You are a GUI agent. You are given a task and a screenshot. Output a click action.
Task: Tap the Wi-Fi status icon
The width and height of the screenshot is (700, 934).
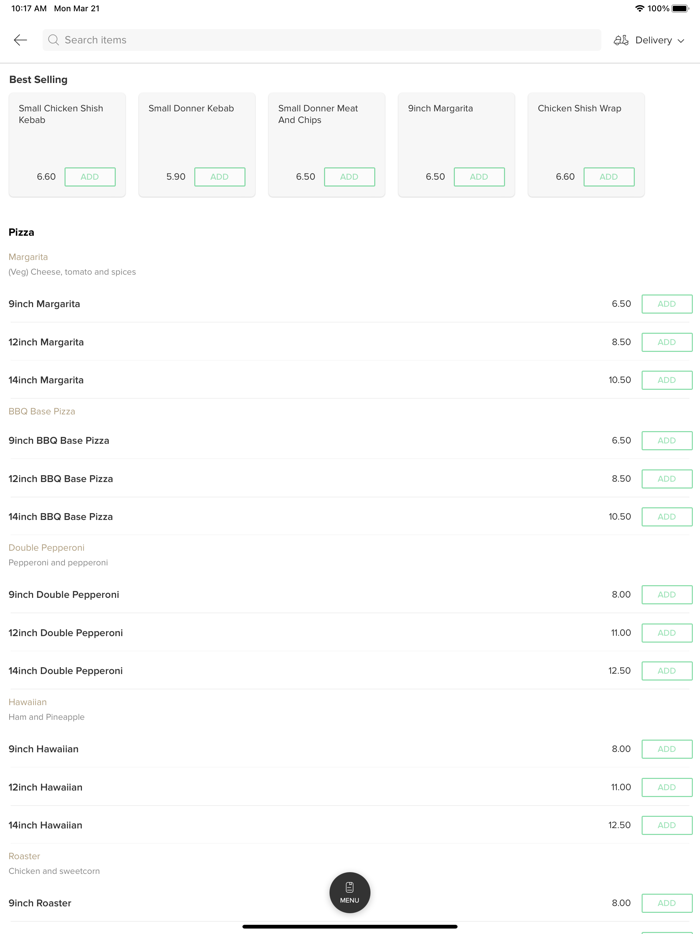click(639, 8)
